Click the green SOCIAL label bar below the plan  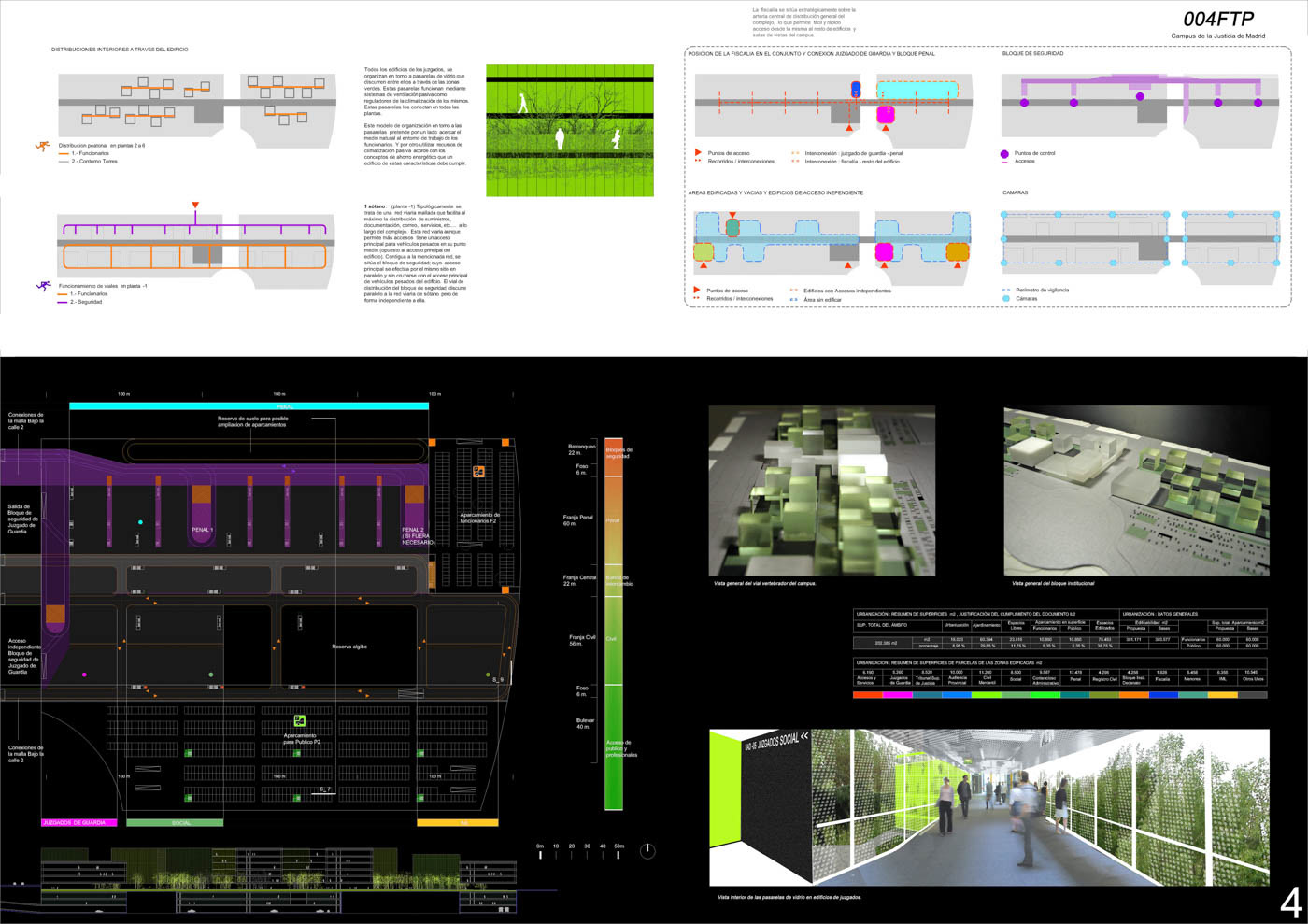(x=175, y=823)
